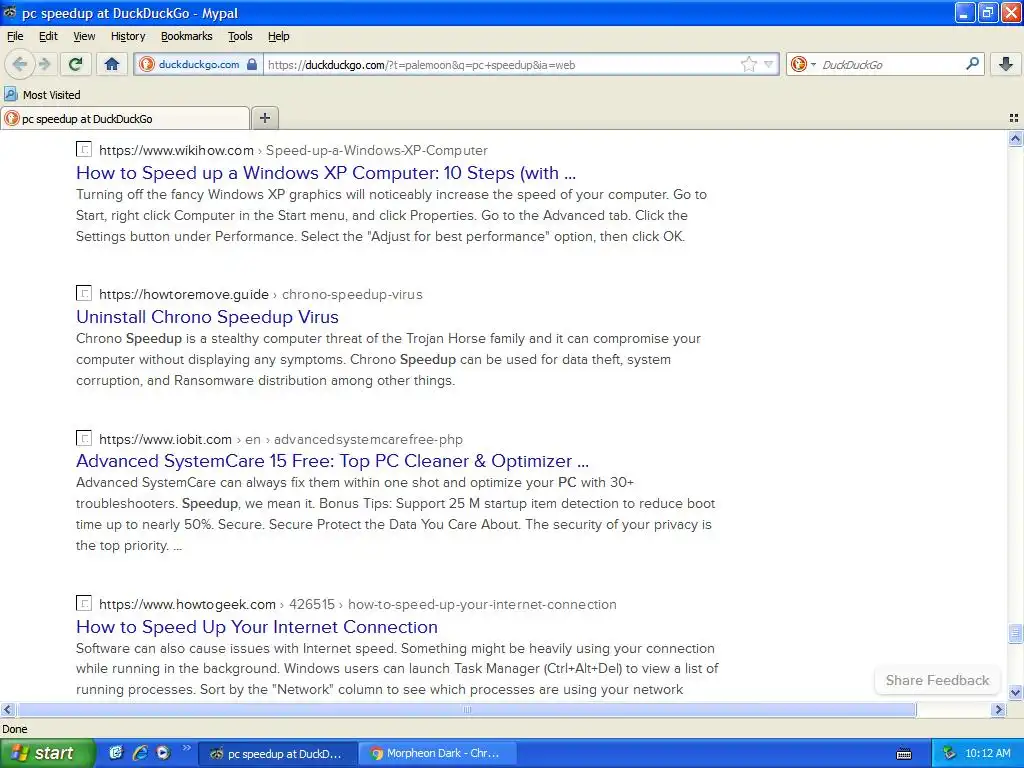
Task: Open the Downloads arrow button
Action: (x=1006, y=64)
